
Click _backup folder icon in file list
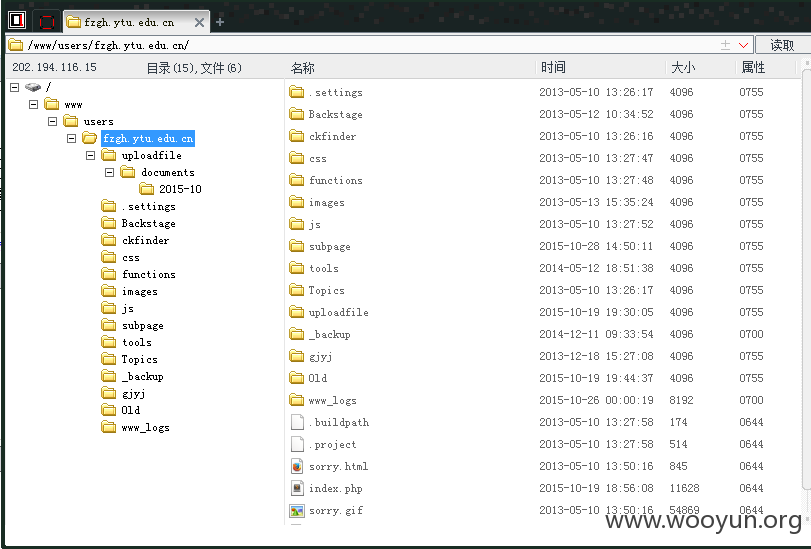(x=296, y=334)
